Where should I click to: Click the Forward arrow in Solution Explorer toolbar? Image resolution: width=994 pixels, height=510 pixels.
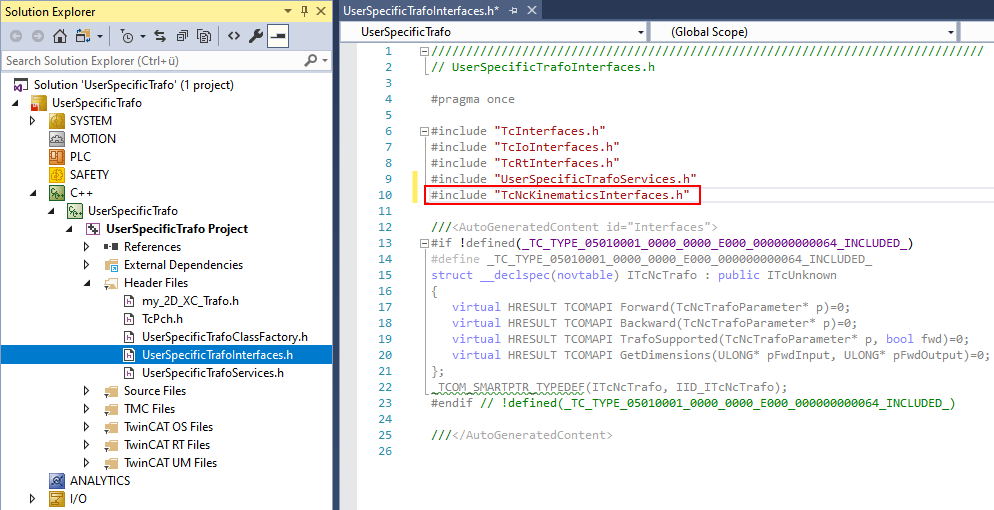pyautogui.click(x=37, y=36)
